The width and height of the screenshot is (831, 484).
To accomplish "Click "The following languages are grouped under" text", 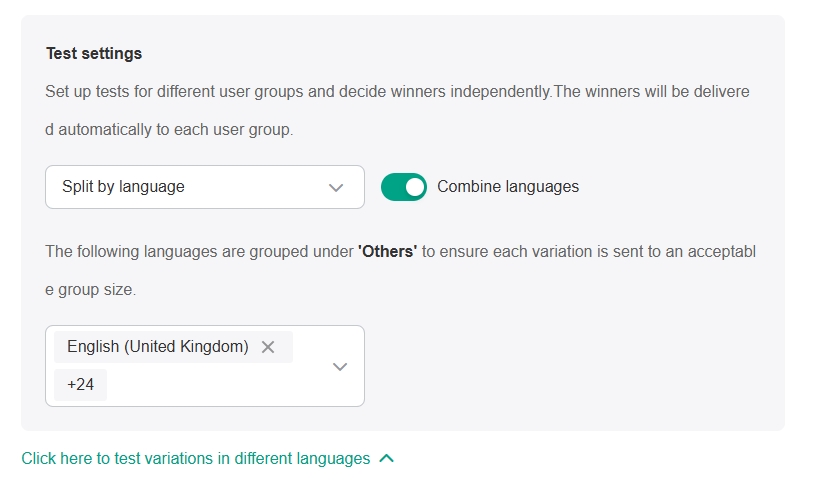I will tap(200, 252).
